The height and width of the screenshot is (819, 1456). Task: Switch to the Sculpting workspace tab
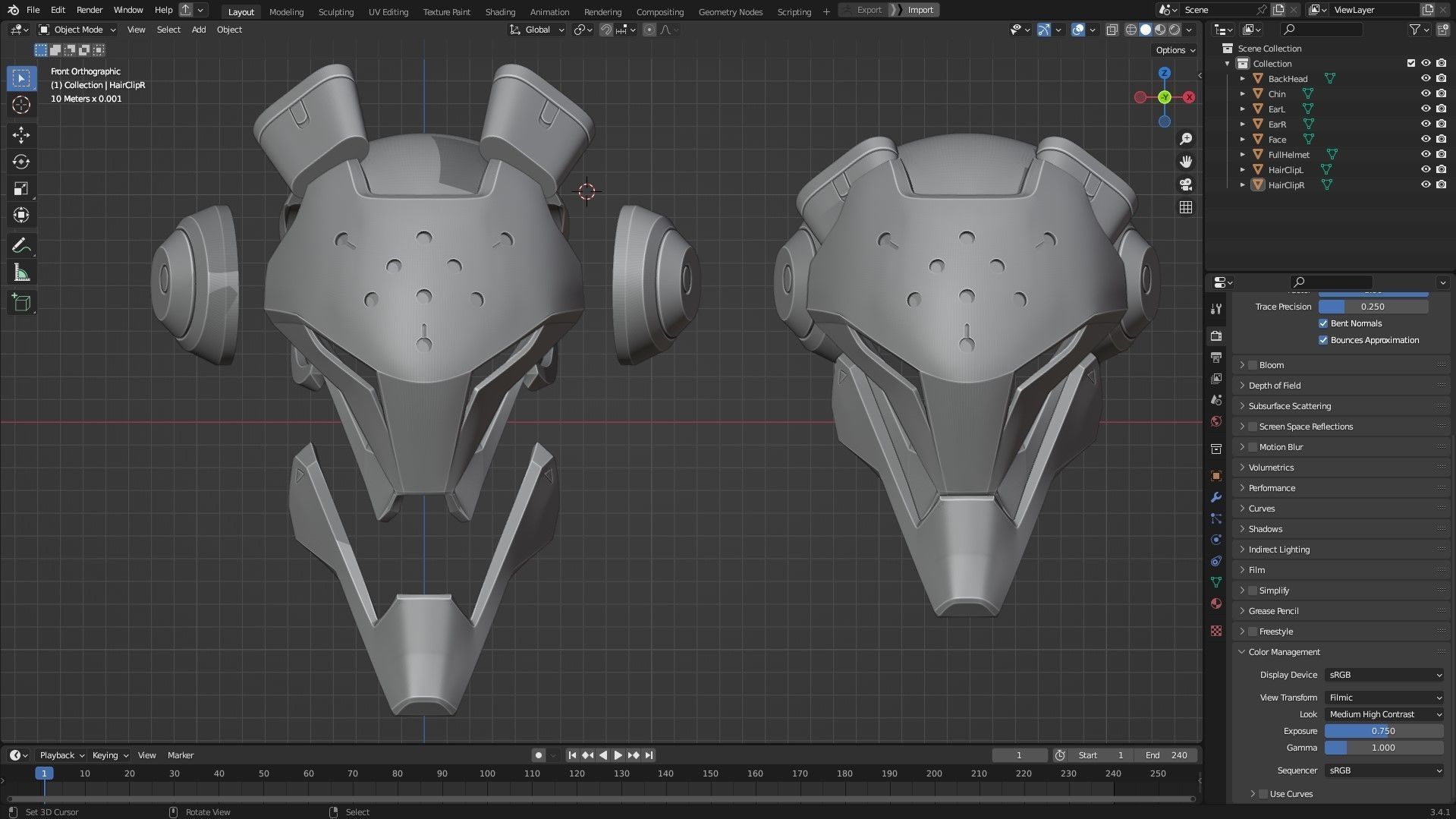[x=336, y=11]
